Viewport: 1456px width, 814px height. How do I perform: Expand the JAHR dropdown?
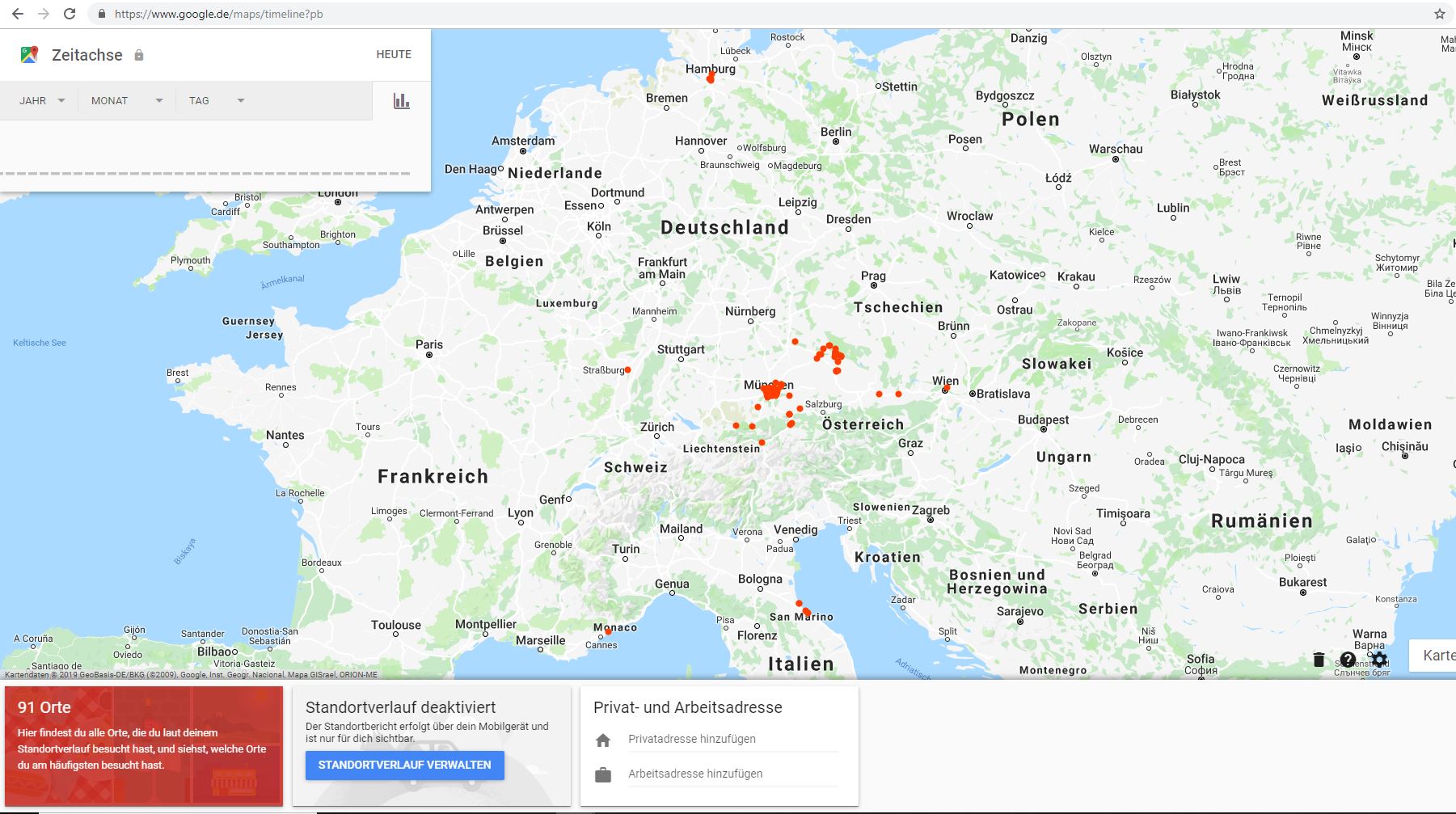43,101
